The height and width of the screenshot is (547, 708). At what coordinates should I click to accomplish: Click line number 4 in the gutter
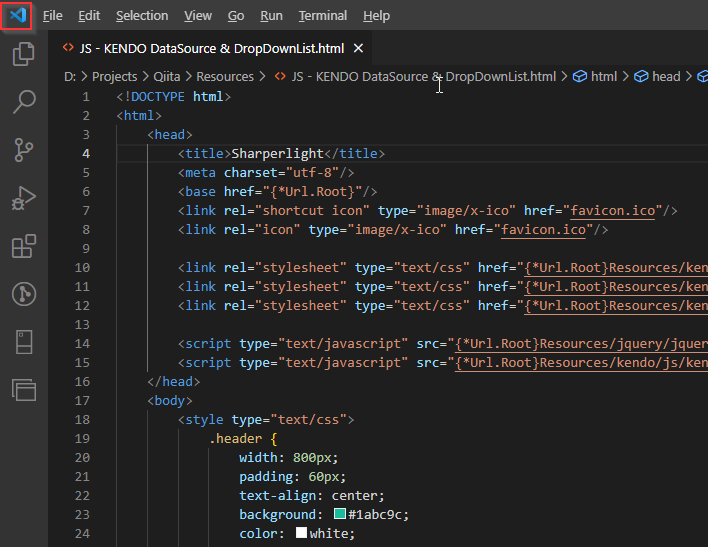point(86,154)
